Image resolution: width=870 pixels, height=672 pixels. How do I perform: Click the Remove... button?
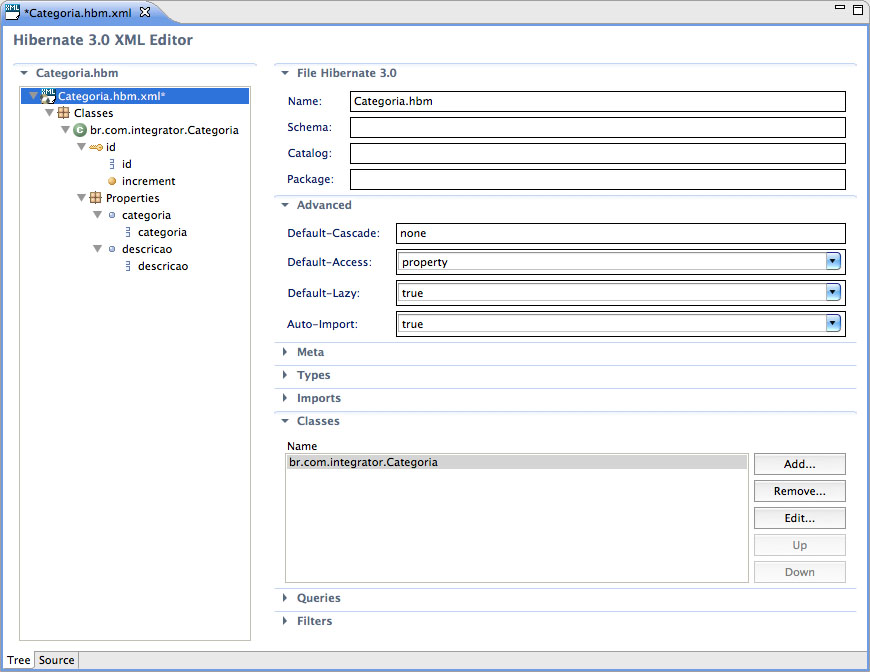[800, 491]
